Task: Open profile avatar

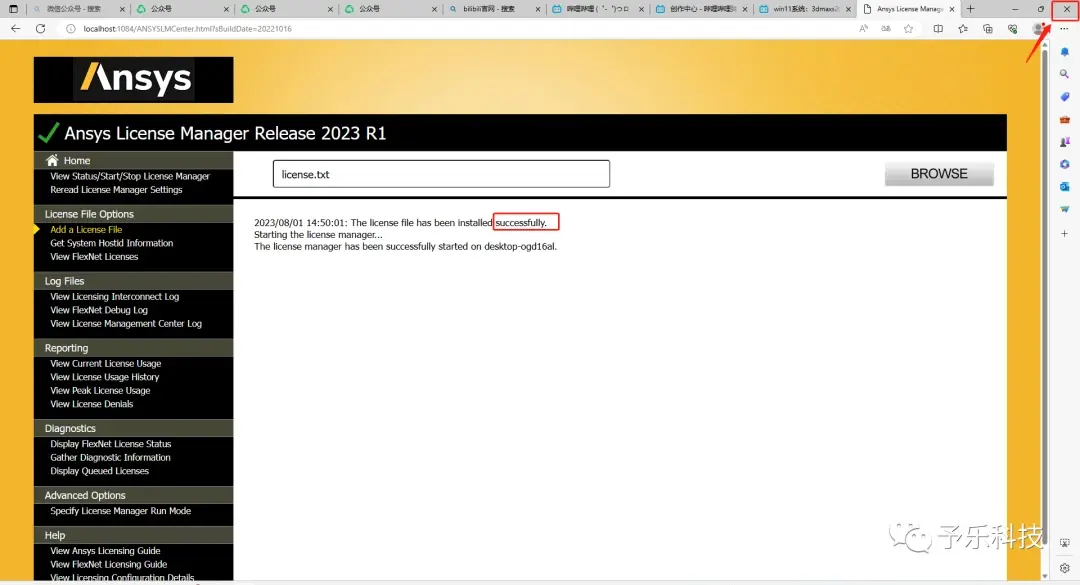Action: (1038, 29)
